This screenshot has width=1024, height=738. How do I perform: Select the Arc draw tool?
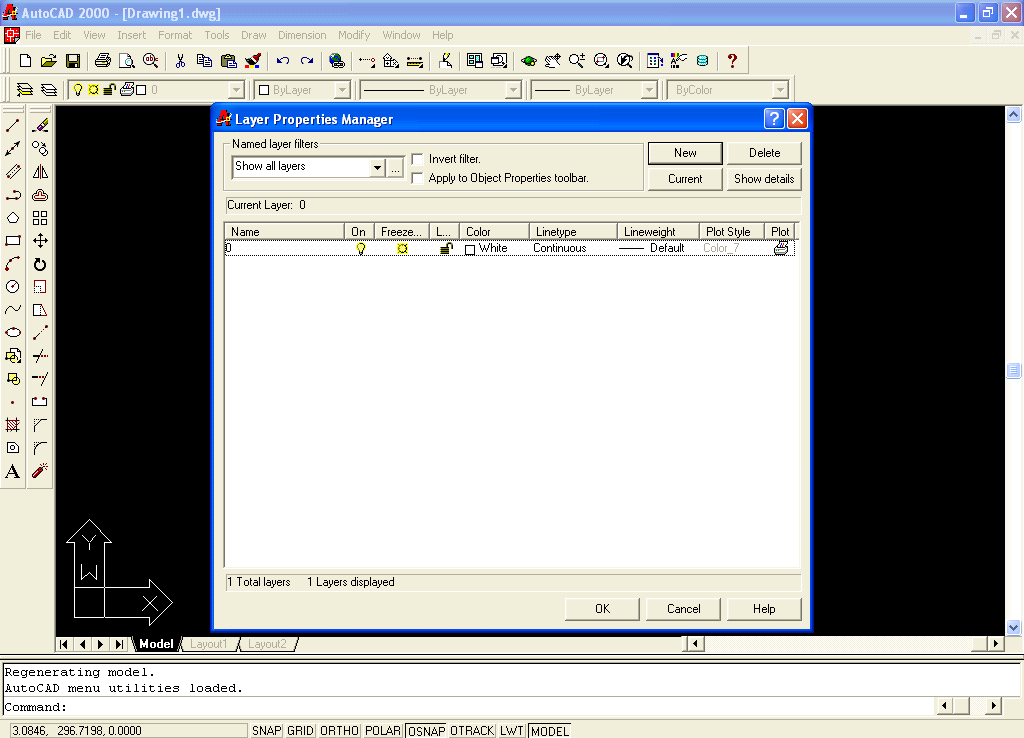pyautogui.click(x=13, y=264)
